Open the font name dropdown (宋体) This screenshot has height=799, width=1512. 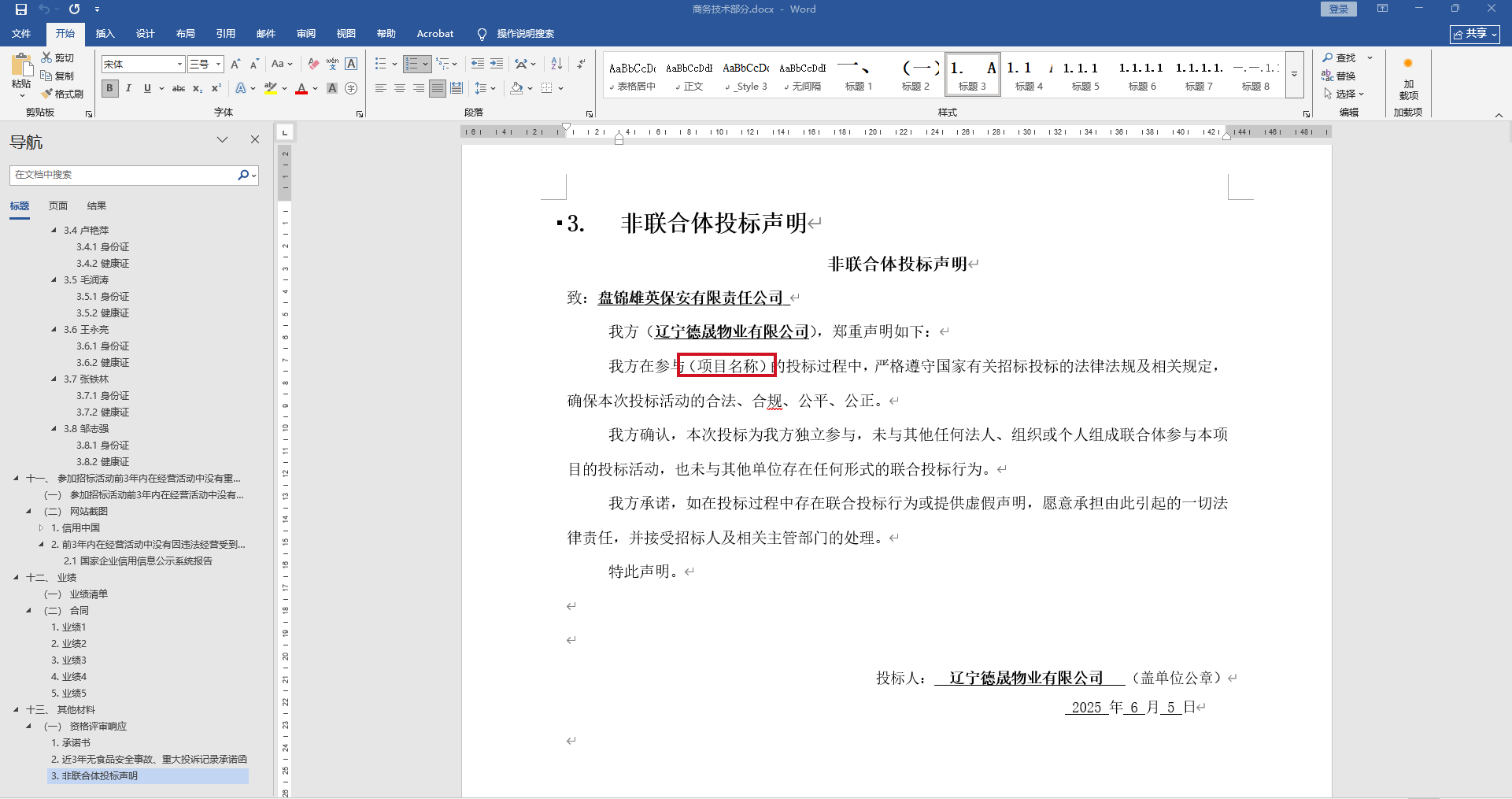click(x=179, y=65)
